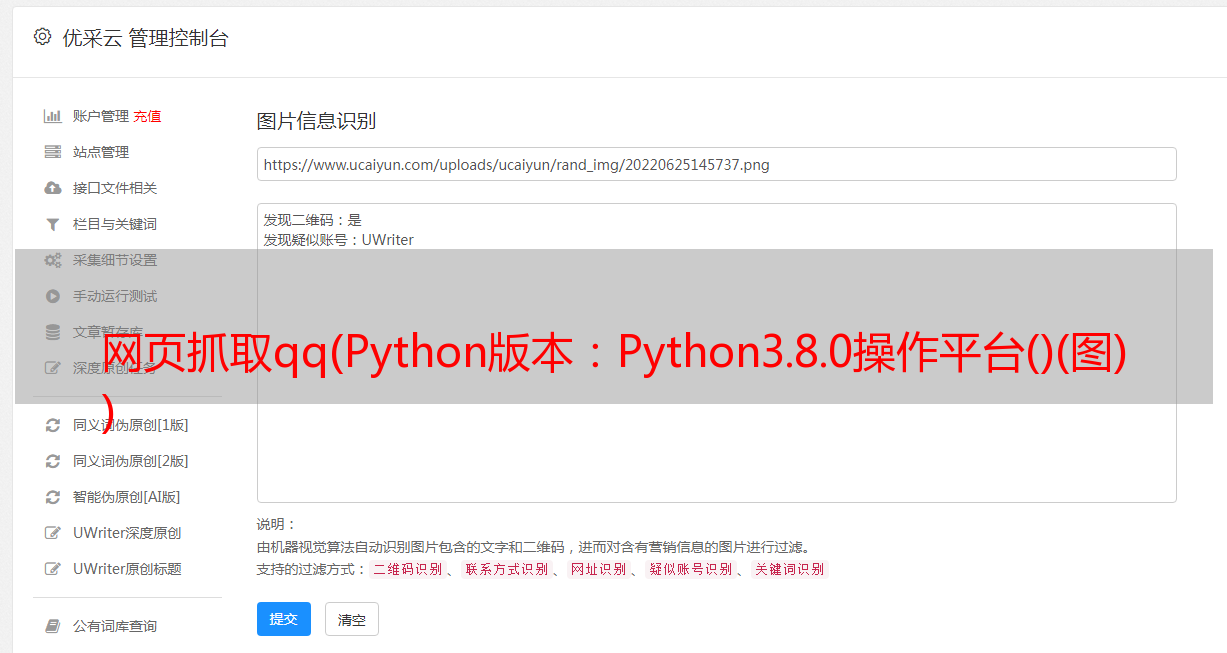Open 栏目与关键词 menu item
Screen dimensions: 1227x653
click(115, 224)
